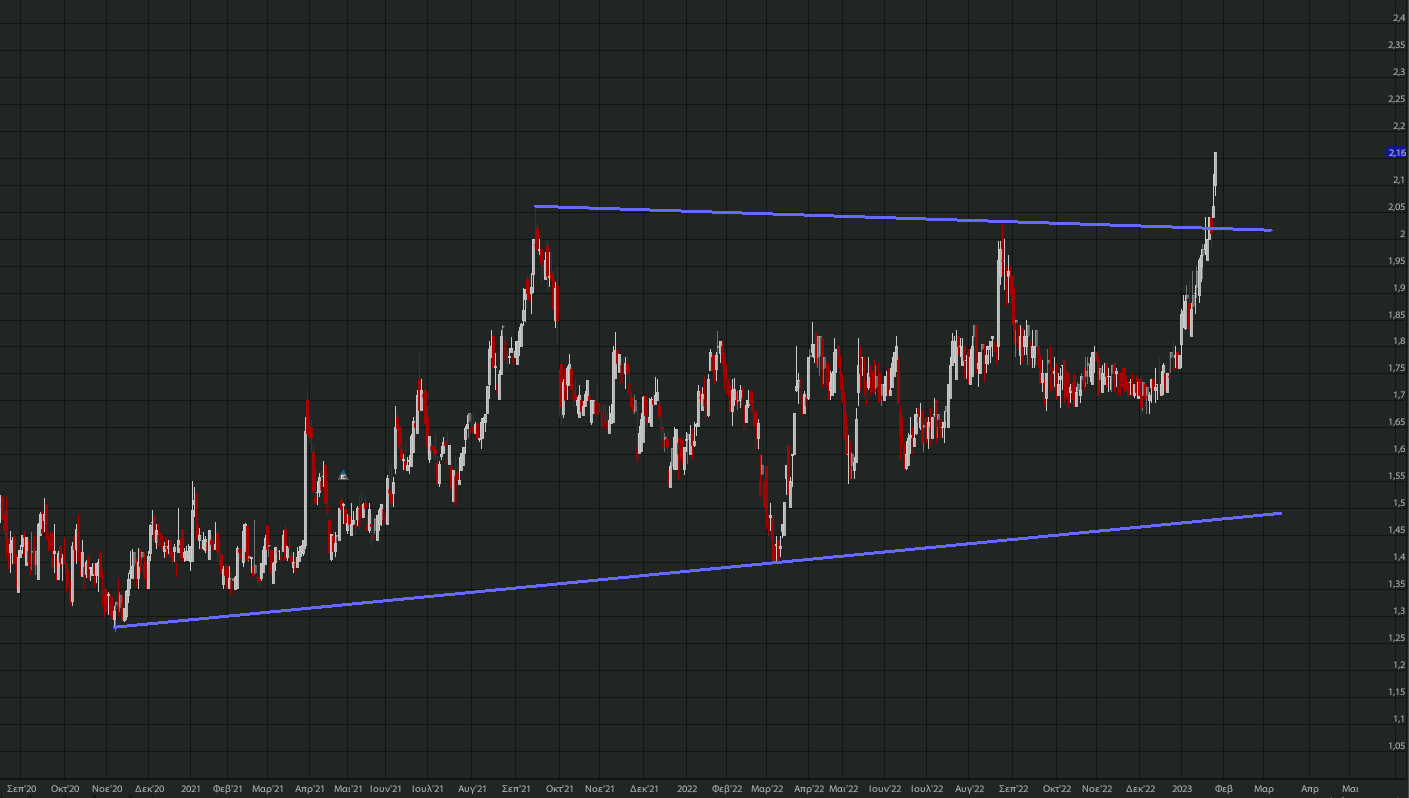This screenshot has width=1409, height=798.
Task: Click the 1,75 price axis label
Action: click(x=1397, y=369)
